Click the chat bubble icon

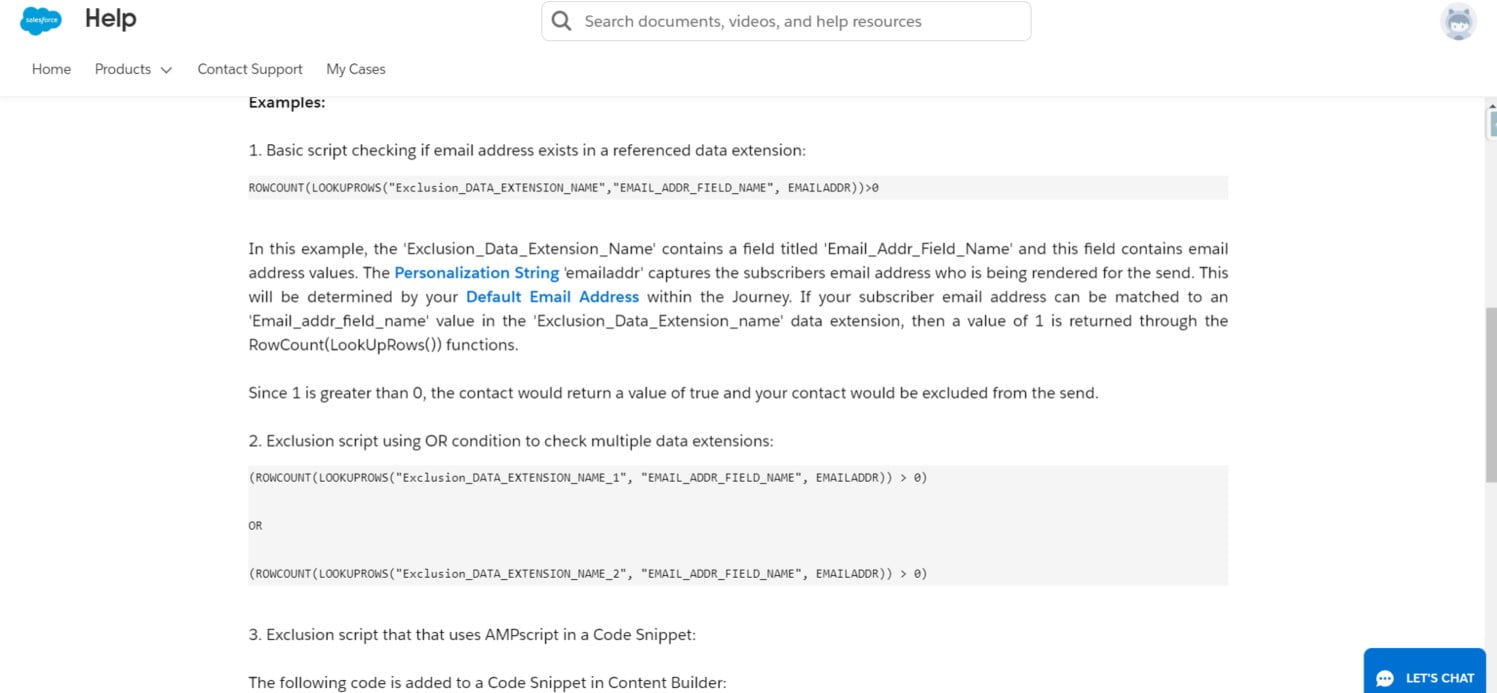tap(1385, 678)
